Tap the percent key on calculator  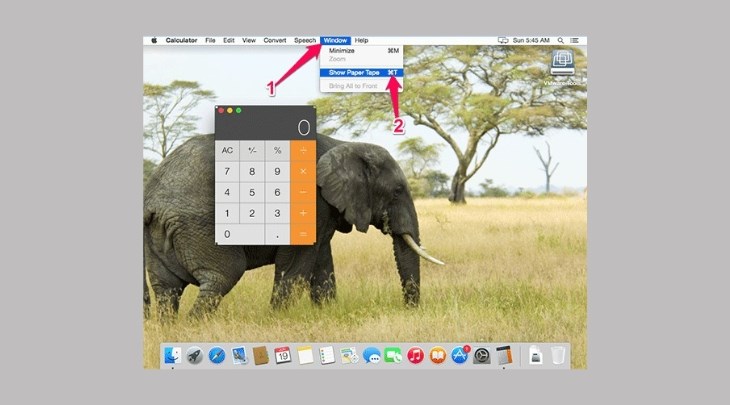[278, 150]
